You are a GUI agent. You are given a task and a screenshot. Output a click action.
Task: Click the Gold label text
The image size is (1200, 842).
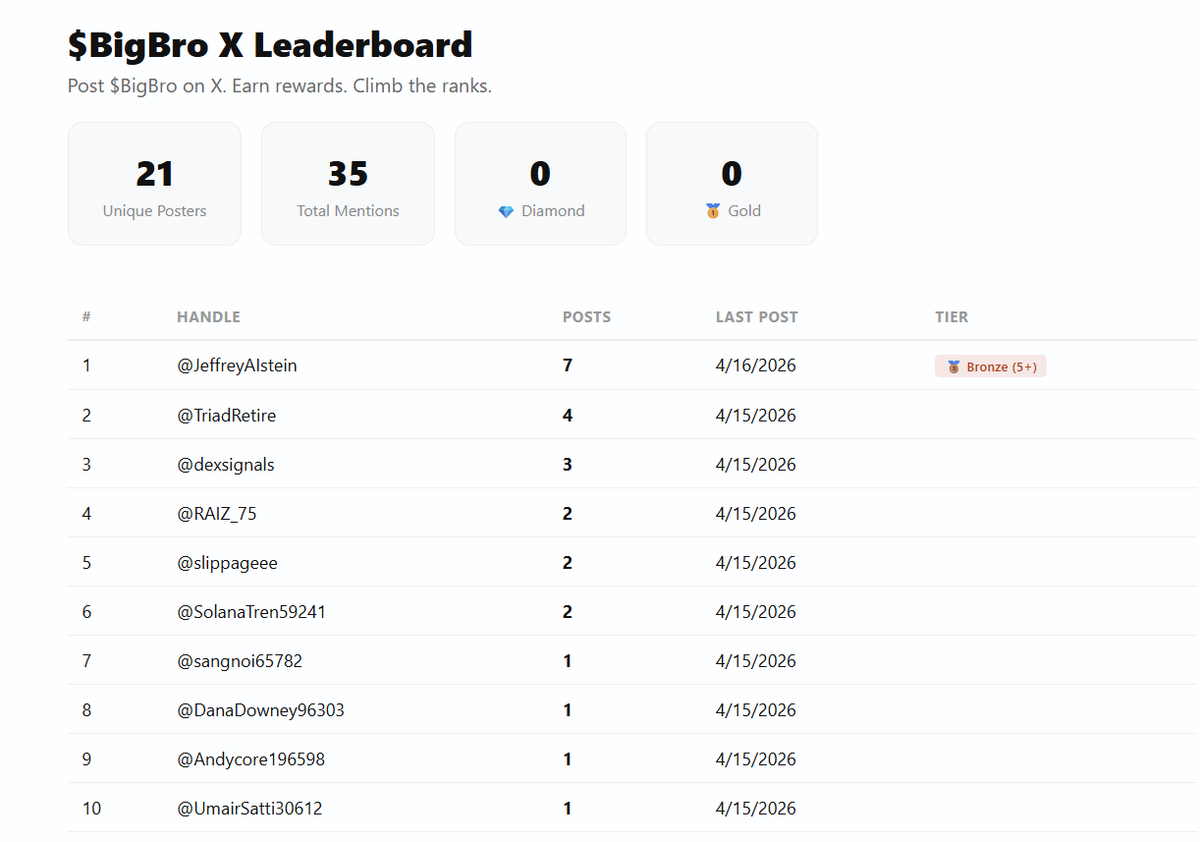point(744,211)
